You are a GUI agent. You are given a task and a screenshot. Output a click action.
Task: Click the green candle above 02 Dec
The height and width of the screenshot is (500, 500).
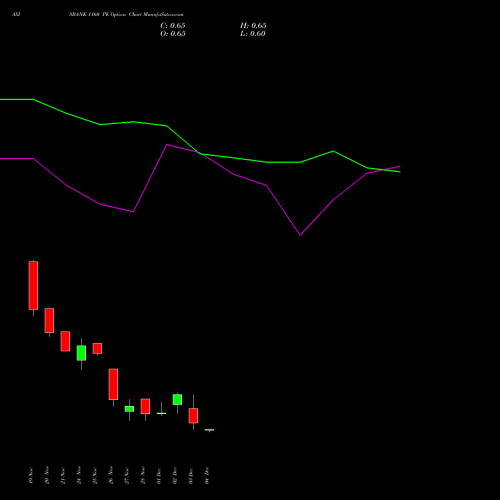pyautogui.click(x=177, y=400)
